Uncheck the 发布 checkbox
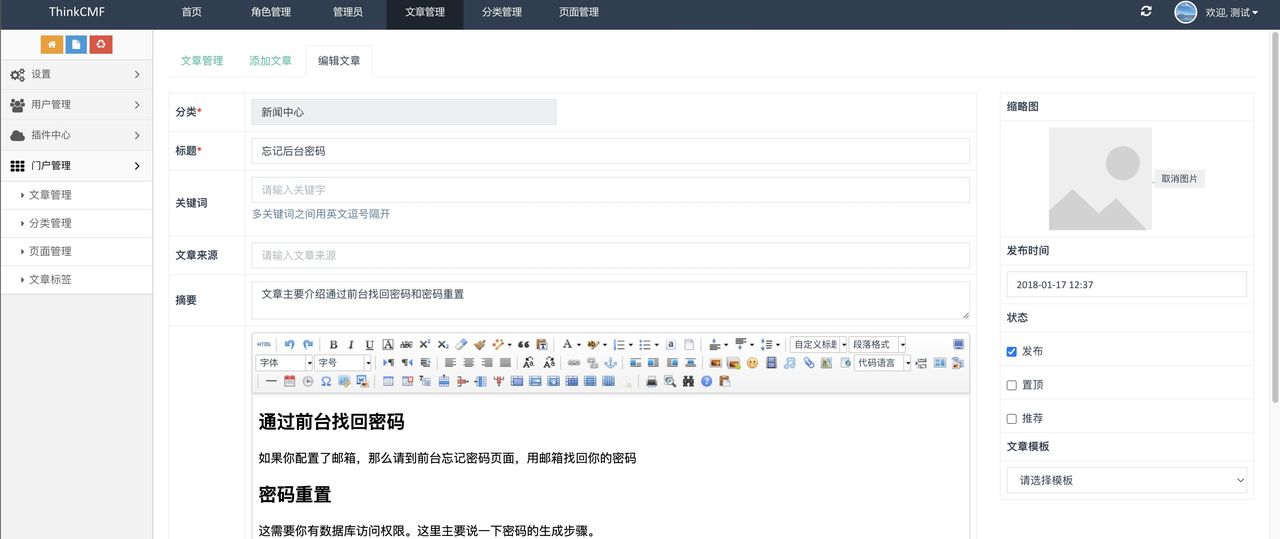The width and height of the screenshot is (1280, 539). (1012, 351)
